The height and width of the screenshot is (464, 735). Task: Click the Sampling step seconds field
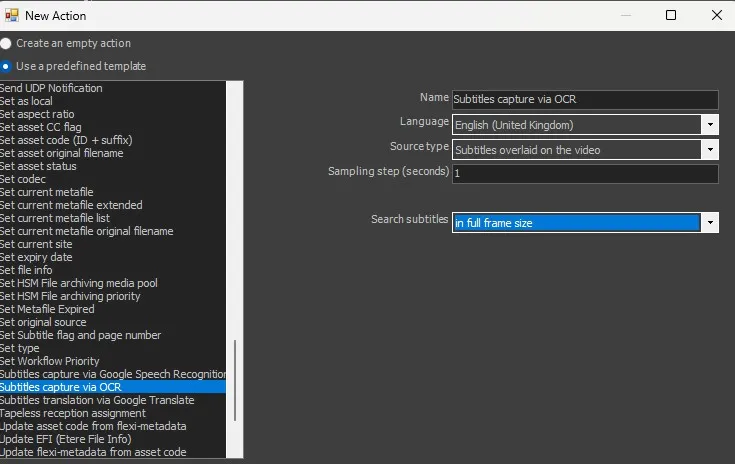point(584,174)
